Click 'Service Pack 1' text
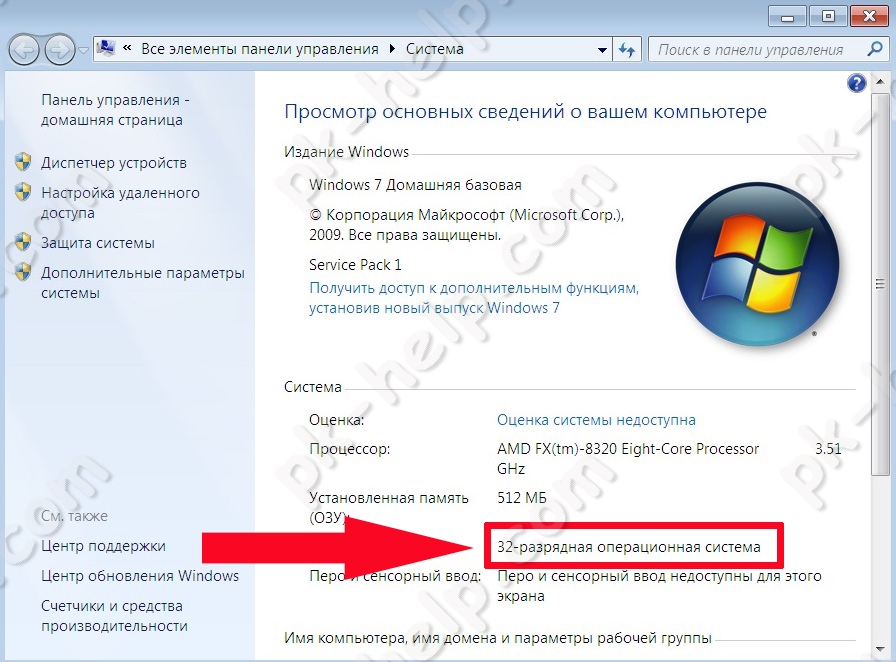Image resolution: width=896 pixels, height=662 pixels. pos(355,265)
